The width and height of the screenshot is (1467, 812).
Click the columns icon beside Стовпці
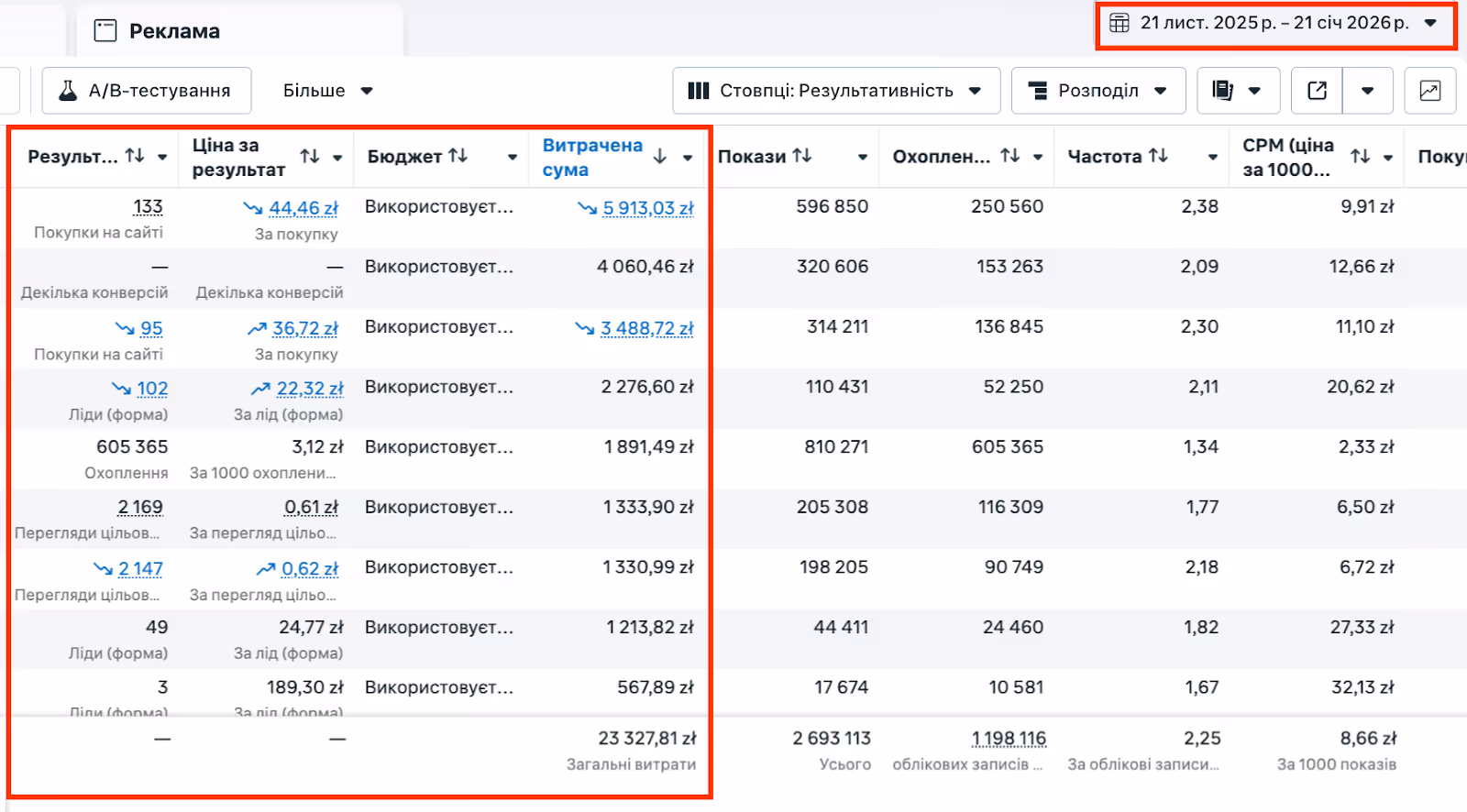coord(699,91)
